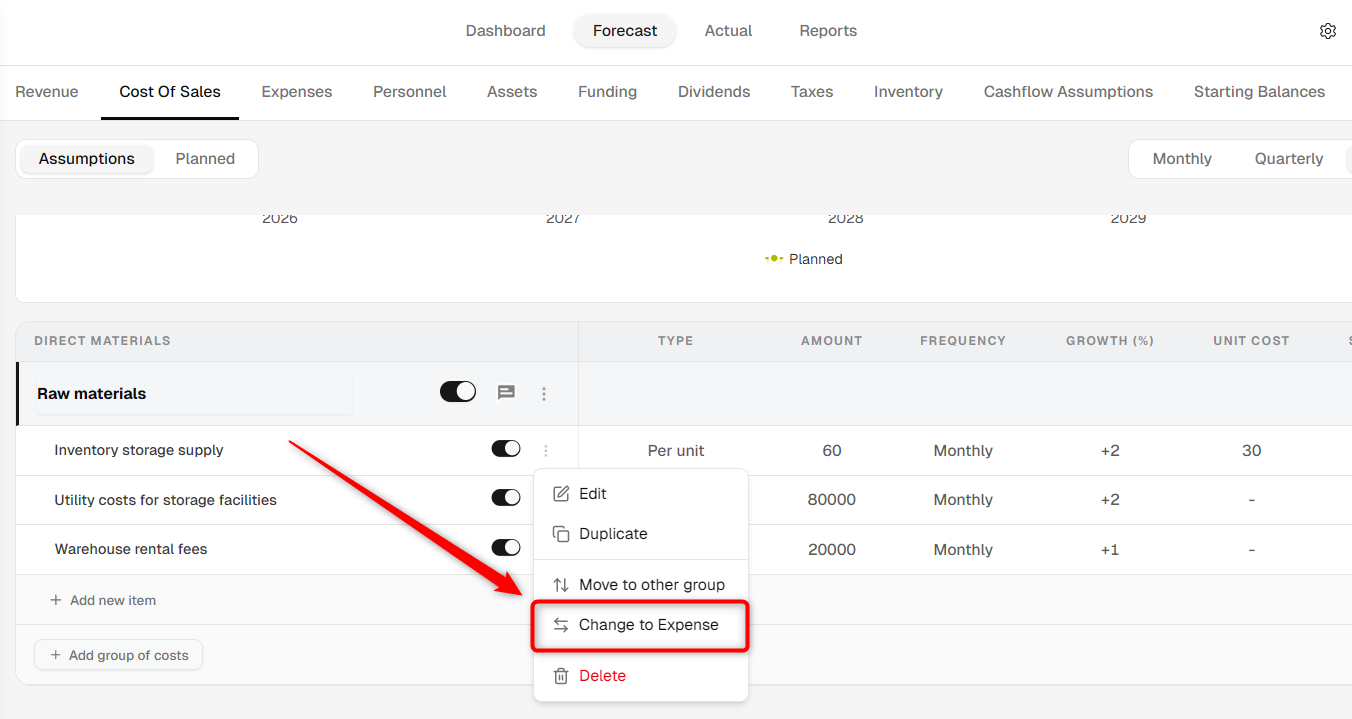Click the Per unit type cell
This screenshot has width=1352, height=719.
pyautogui.click(x=676, y=451)
